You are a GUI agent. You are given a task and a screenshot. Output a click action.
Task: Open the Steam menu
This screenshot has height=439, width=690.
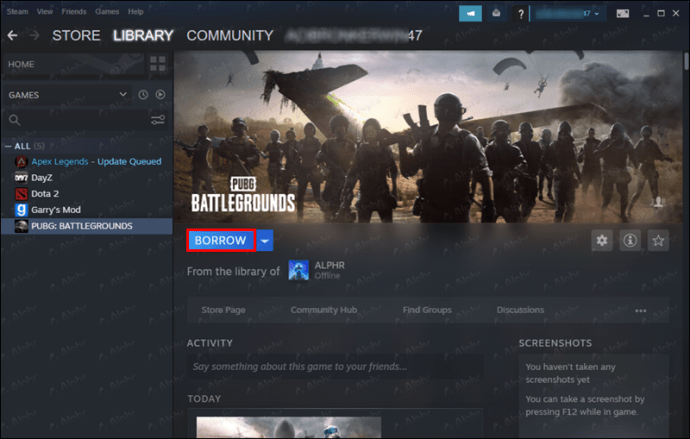pos(17,12)
